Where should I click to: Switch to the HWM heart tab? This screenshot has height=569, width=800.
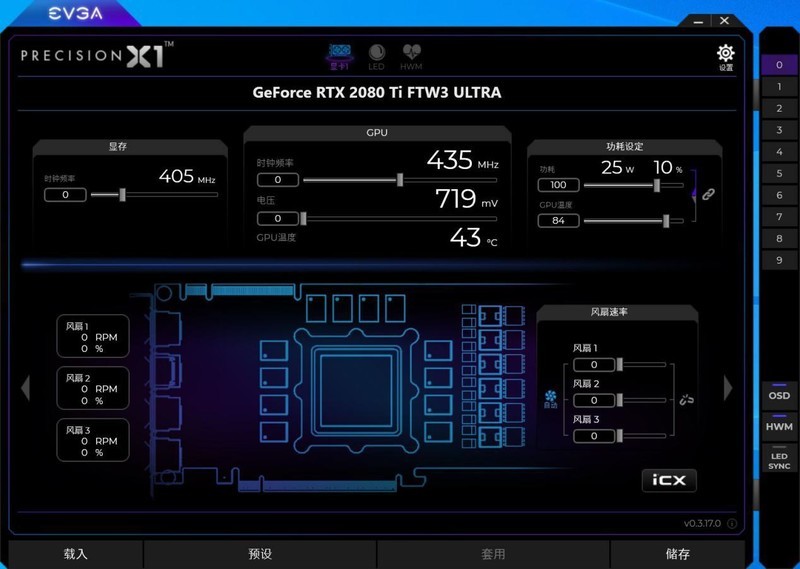(x=411, y=57)
